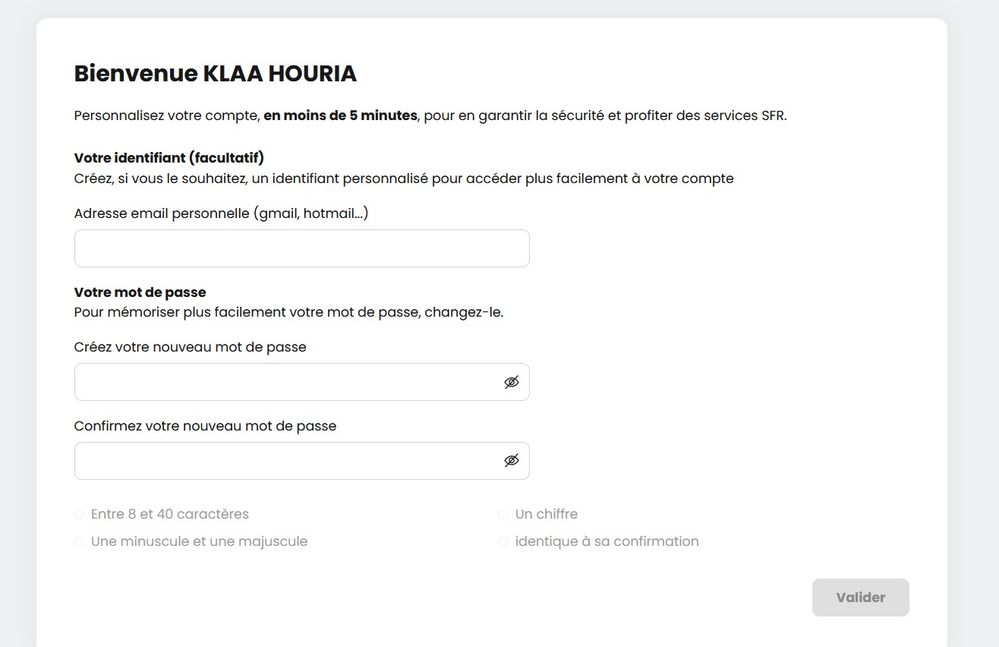
Task: Click the 'Un chiffre' rule text
Action: 546,514
